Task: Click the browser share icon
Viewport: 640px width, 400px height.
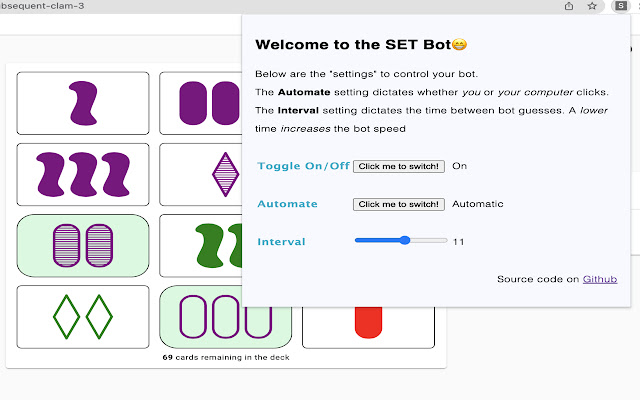Action: point(569,6)
